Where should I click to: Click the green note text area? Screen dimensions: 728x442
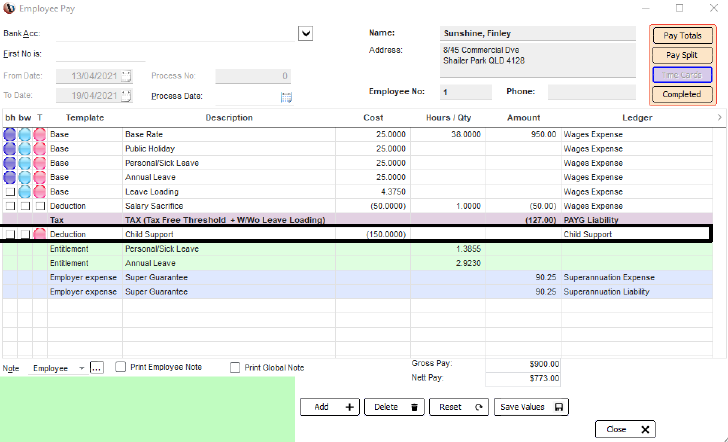(x=147, y=409)
